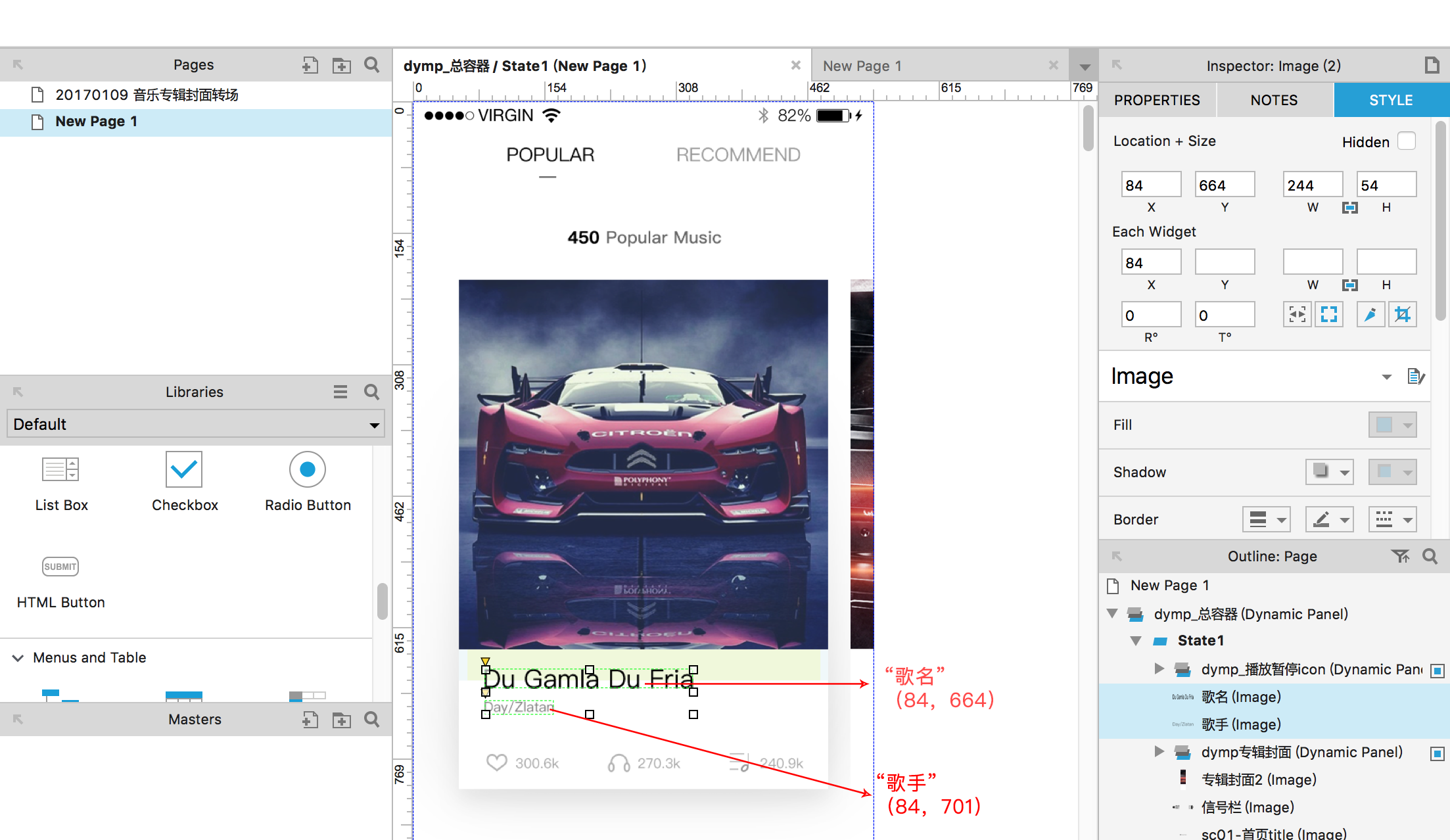The image size is (1450, 840).
Task: Expand the dymp专辑封面 Dynamic Panel tree node
Action: pos(1159,752)
